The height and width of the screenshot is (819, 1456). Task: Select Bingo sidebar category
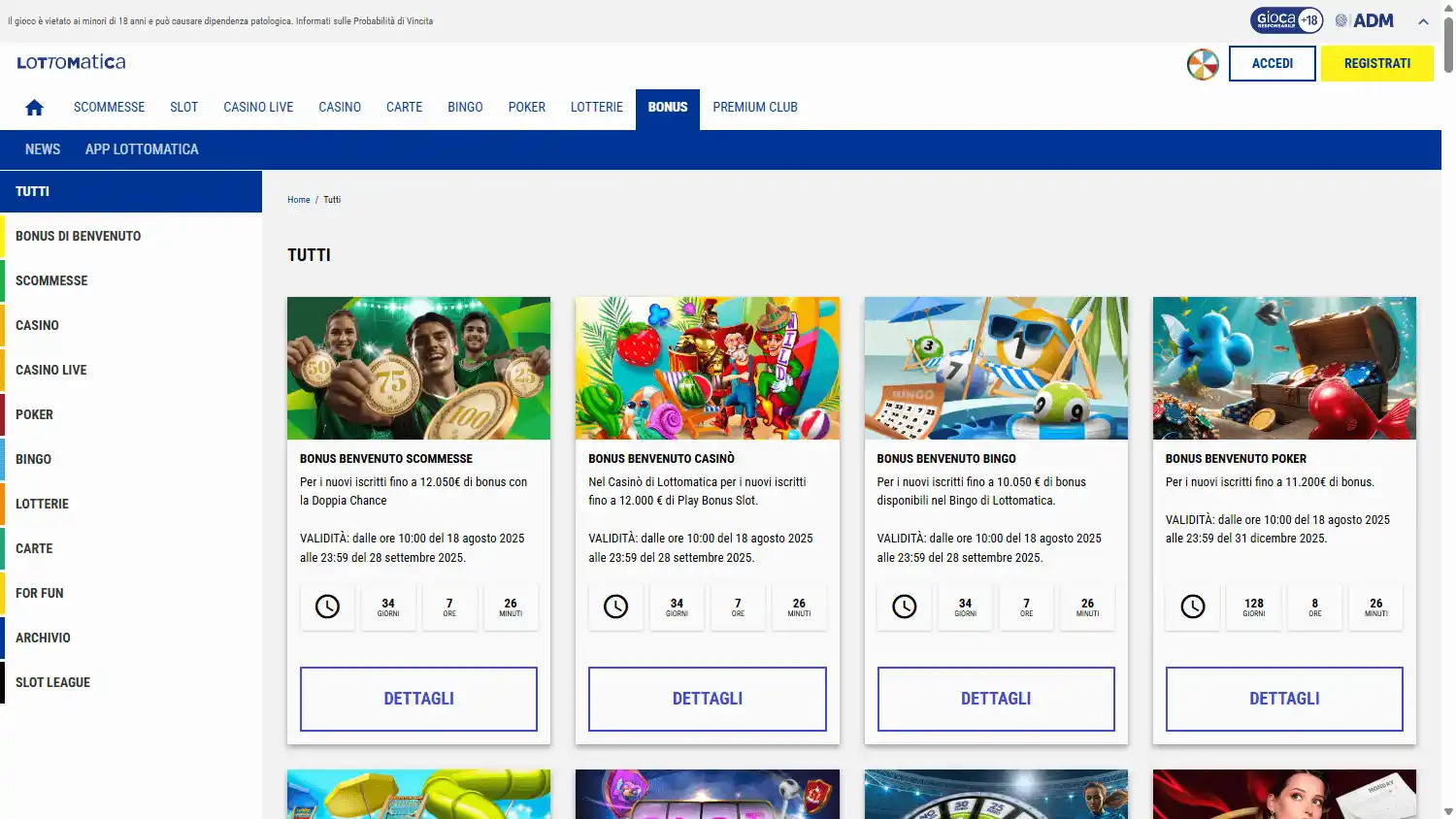click(x=131, y=460)
